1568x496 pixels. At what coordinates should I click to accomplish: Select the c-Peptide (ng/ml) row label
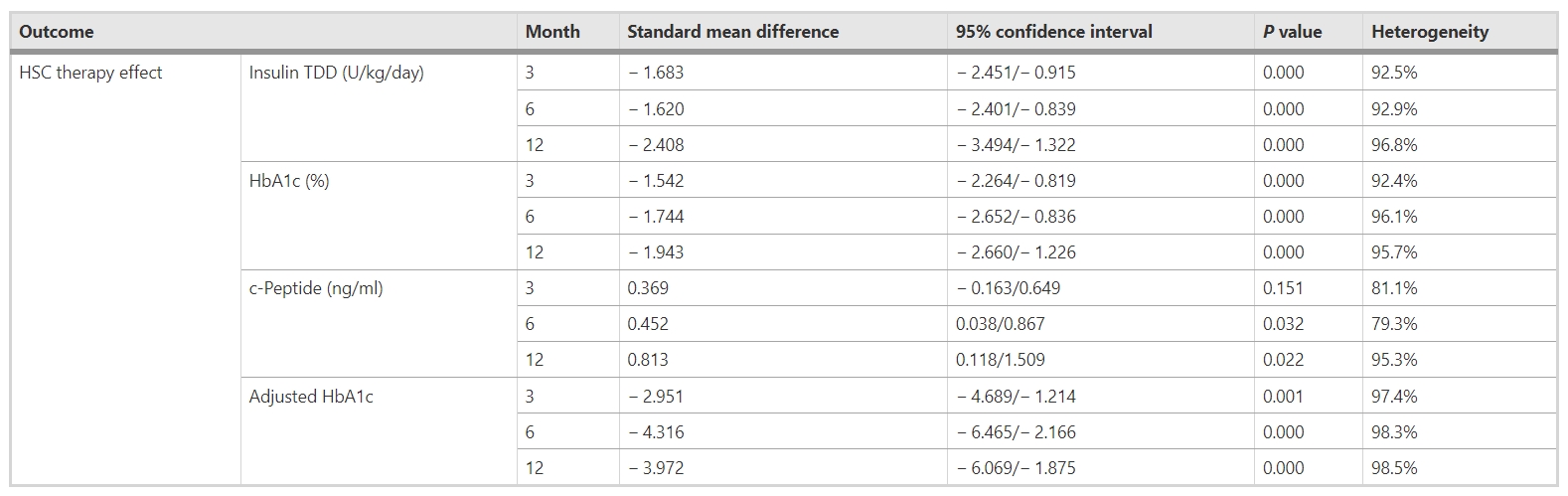(x=315, y=288)
